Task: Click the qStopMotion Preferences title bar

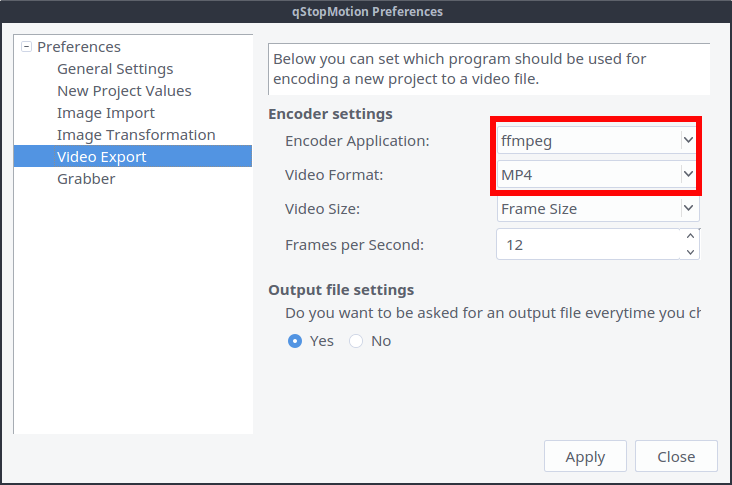Action: (366, 12)
